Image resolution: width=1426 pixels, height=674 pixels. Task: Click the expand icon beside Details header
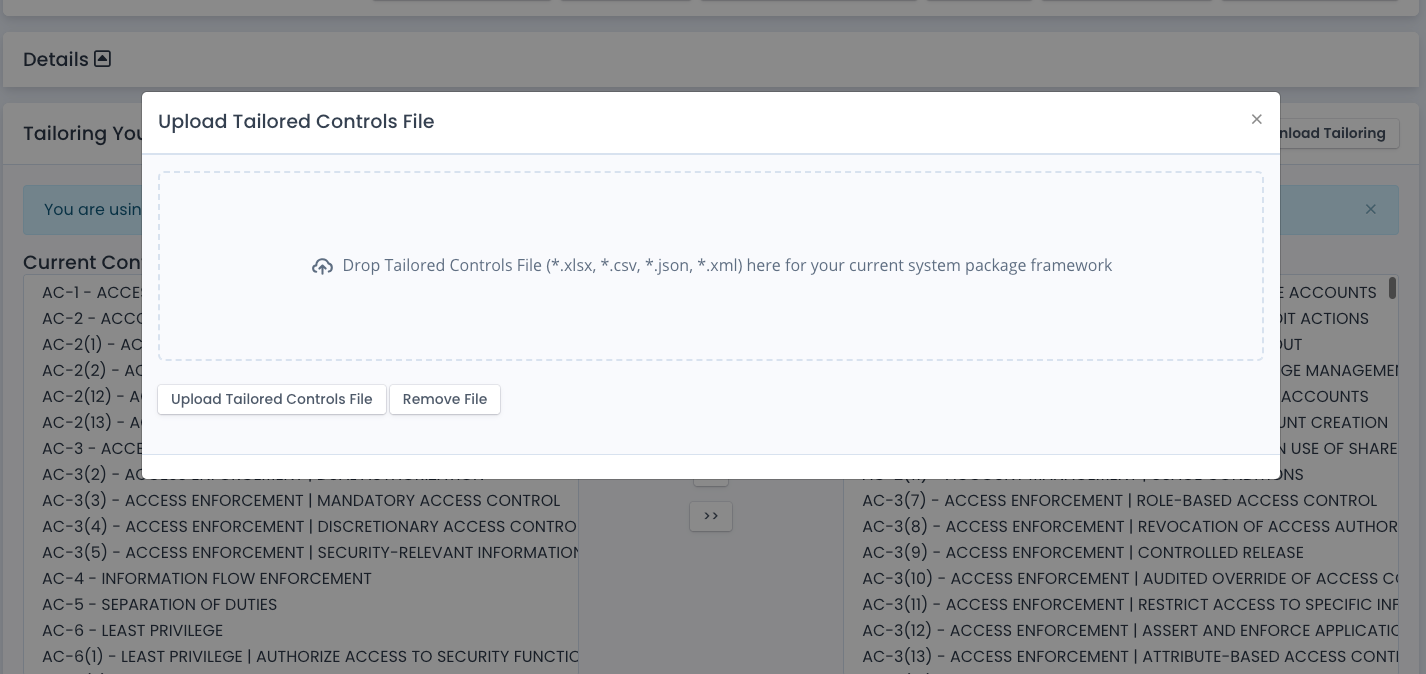(x=101, y=59)
